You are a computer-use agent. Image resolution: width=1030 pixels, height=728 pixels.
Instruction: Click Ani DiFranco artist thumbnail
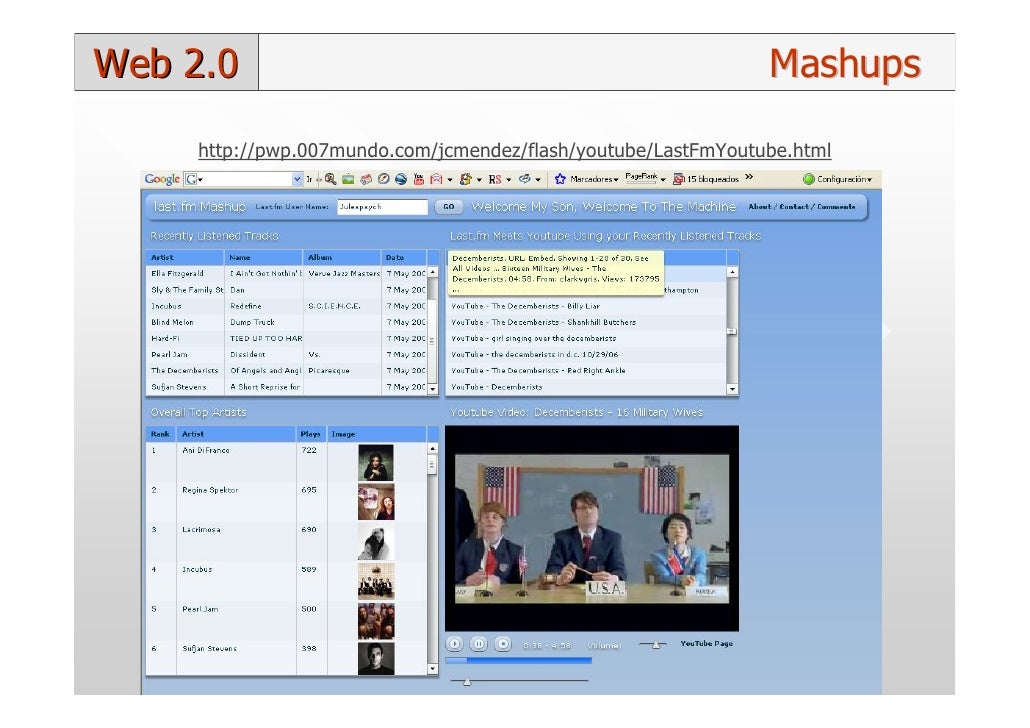(x=376, y=463)
